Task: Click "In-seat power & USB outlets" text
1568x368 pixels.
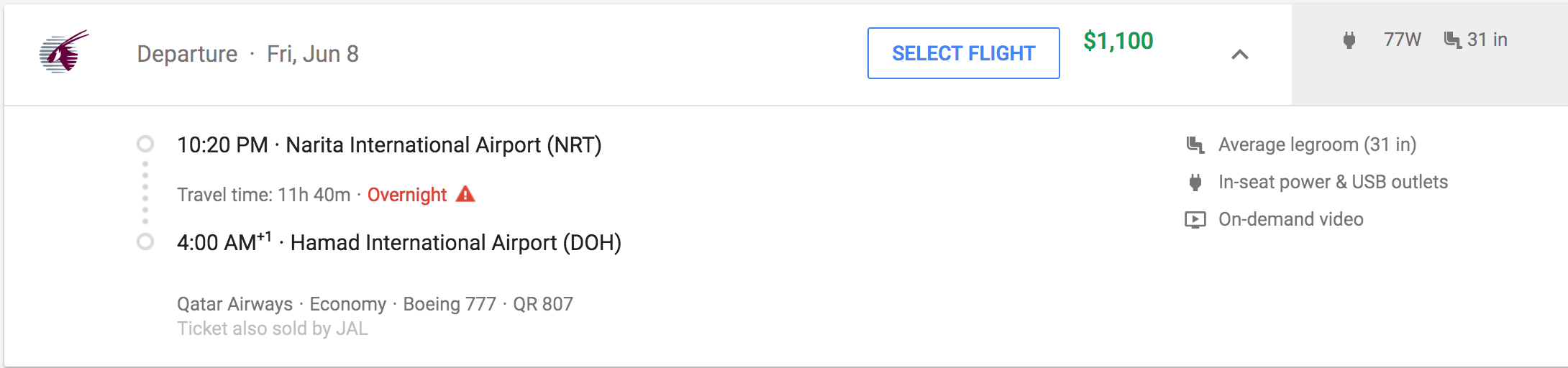Action: pyautogui.click(x=1333, y=182)
